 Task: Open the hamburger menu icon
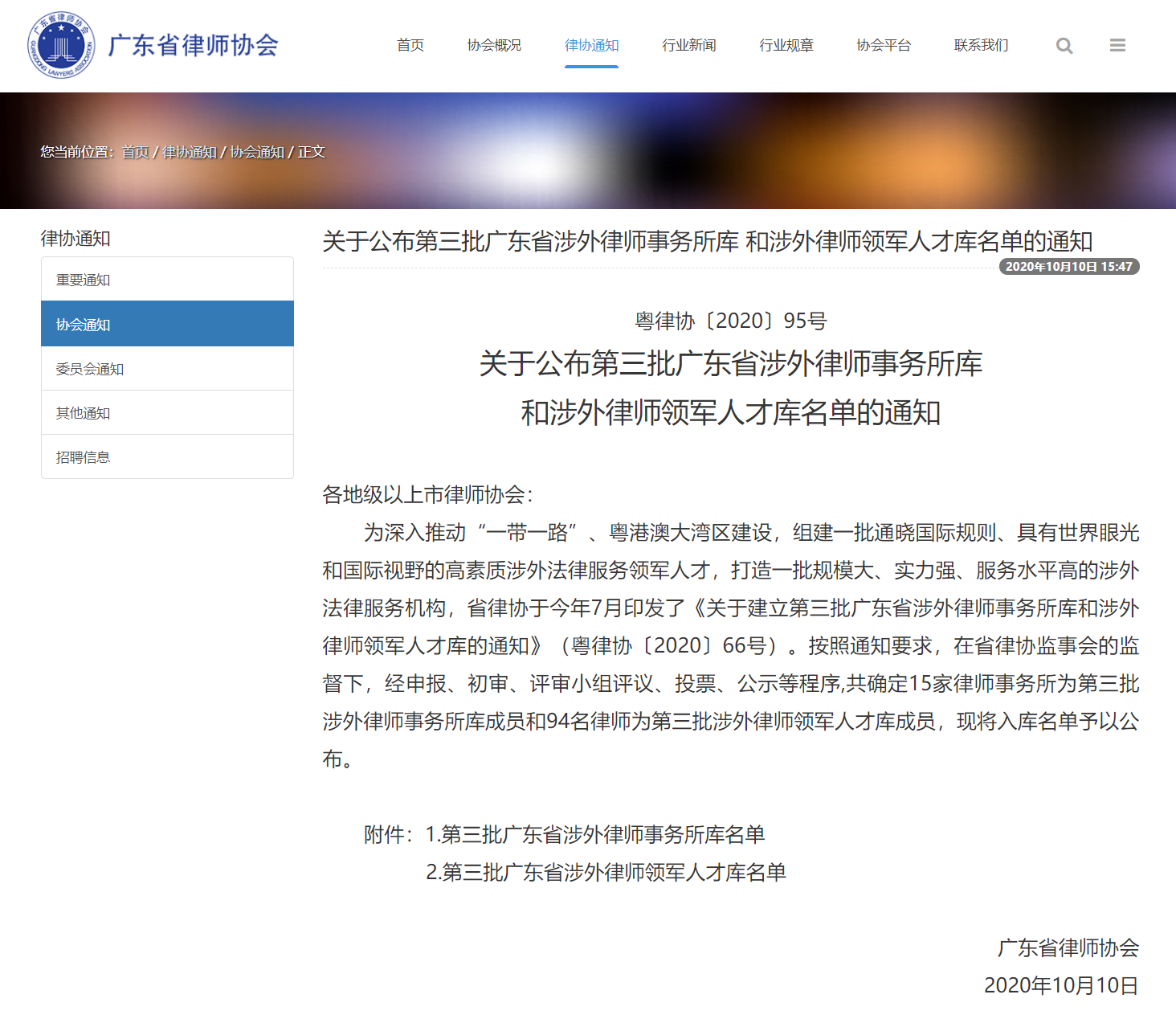(x=1117, y=46)
